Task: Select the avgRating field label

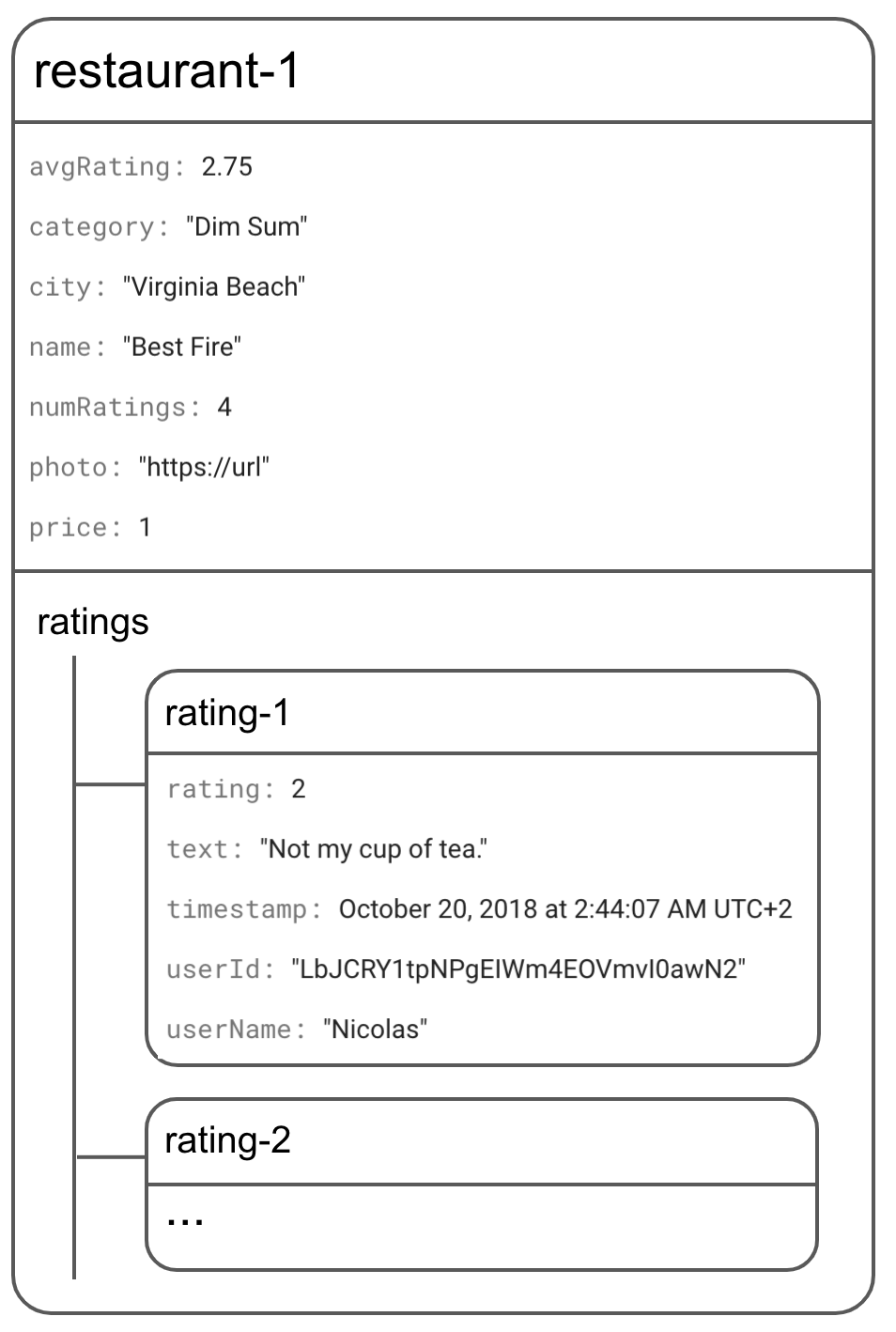Action: point(100,167)
